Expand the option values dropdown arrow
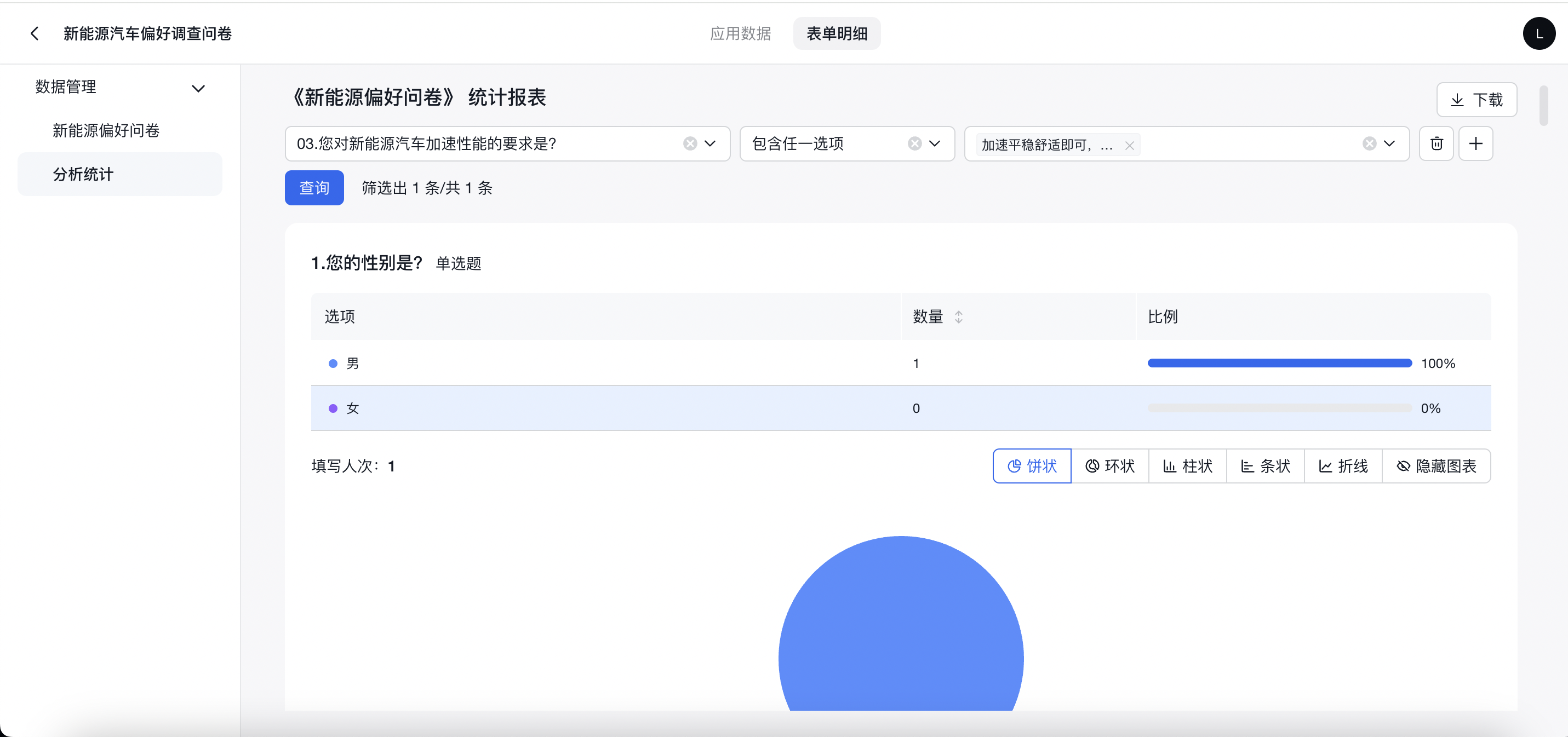This screenshot has height=737, width=1568. point(1389,143)
